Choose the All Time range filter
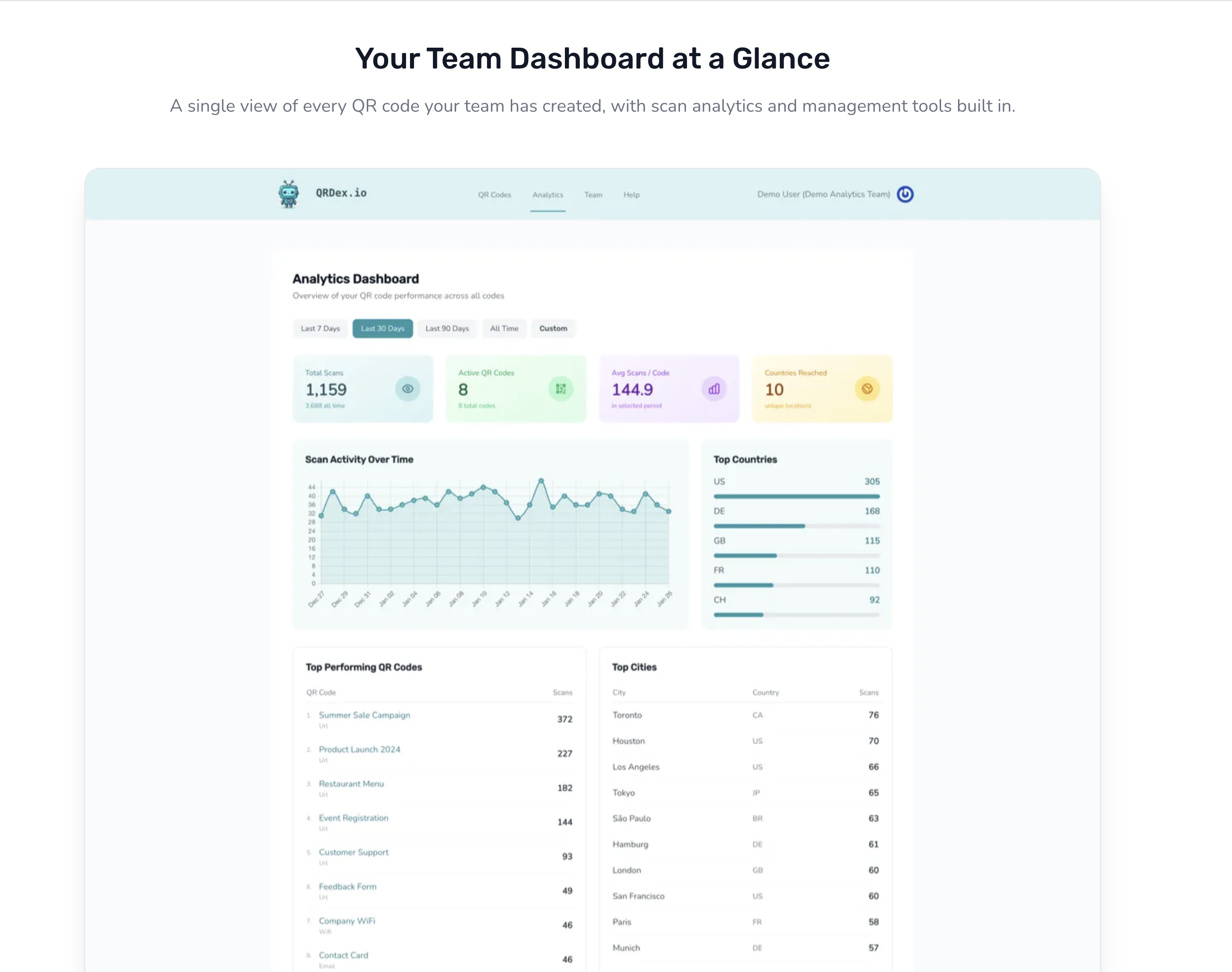The width and height of the screenshot is (1232, 972). 504,329
